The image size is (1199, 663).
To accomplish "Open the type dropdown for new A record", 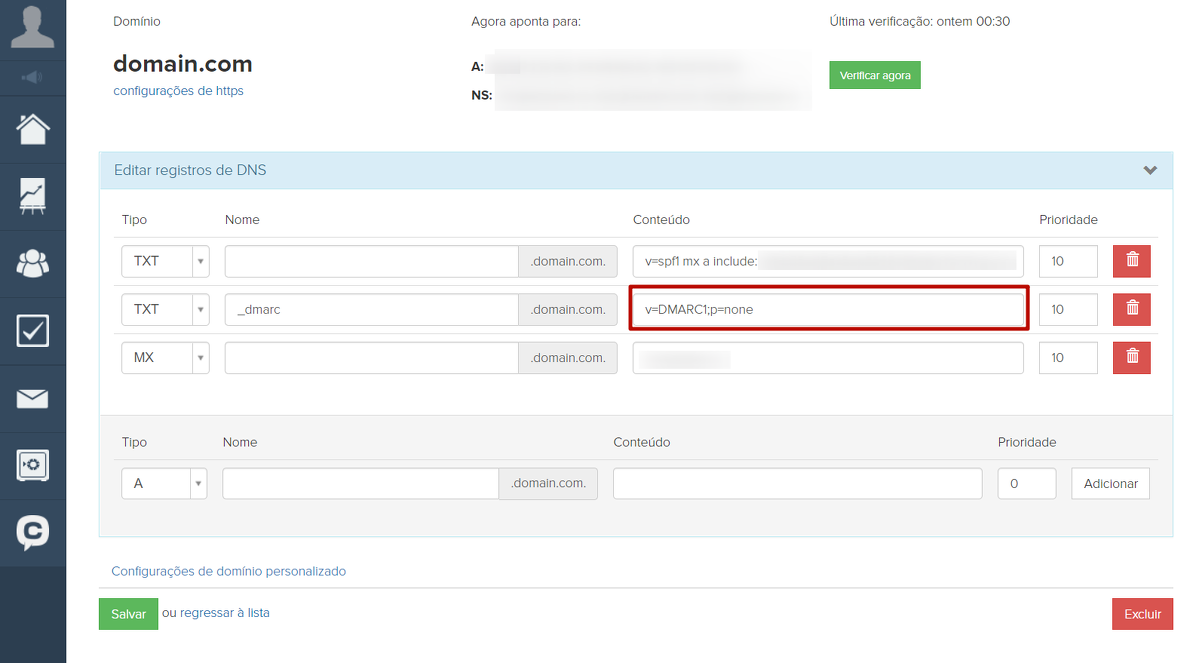I will coord(165,483).
